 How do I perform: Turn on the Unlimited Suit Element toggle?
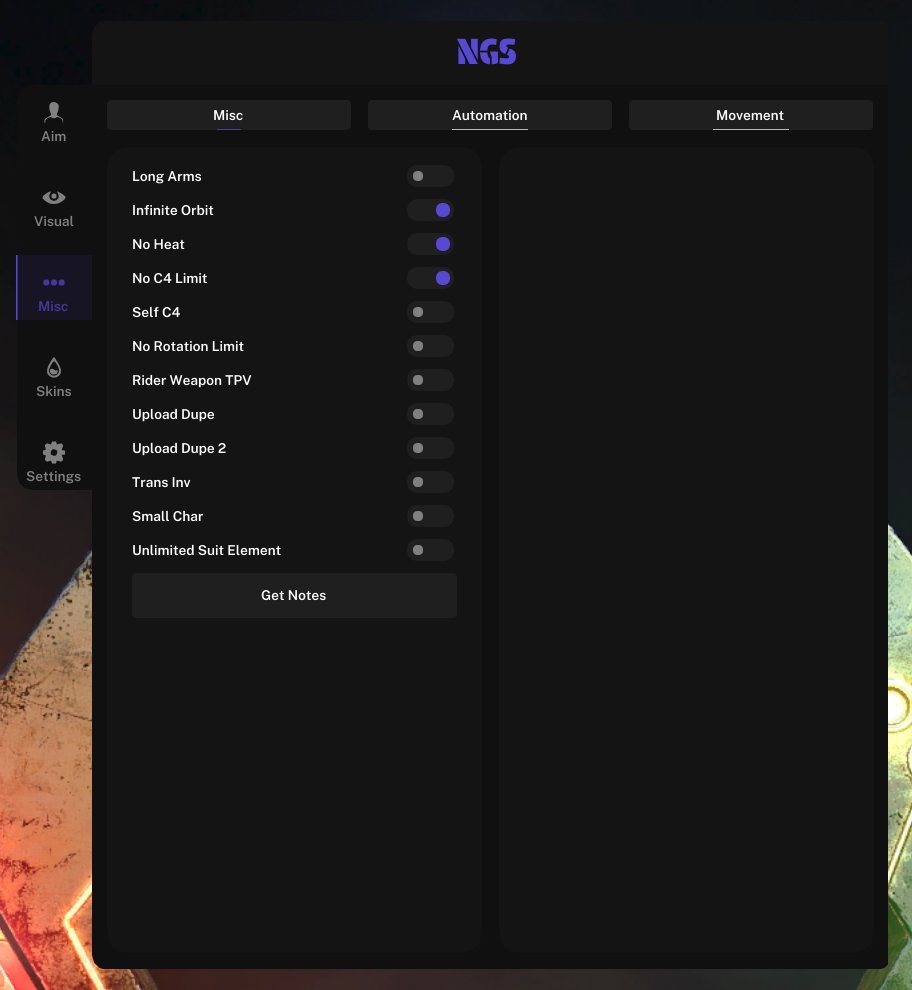coord(430,550)
